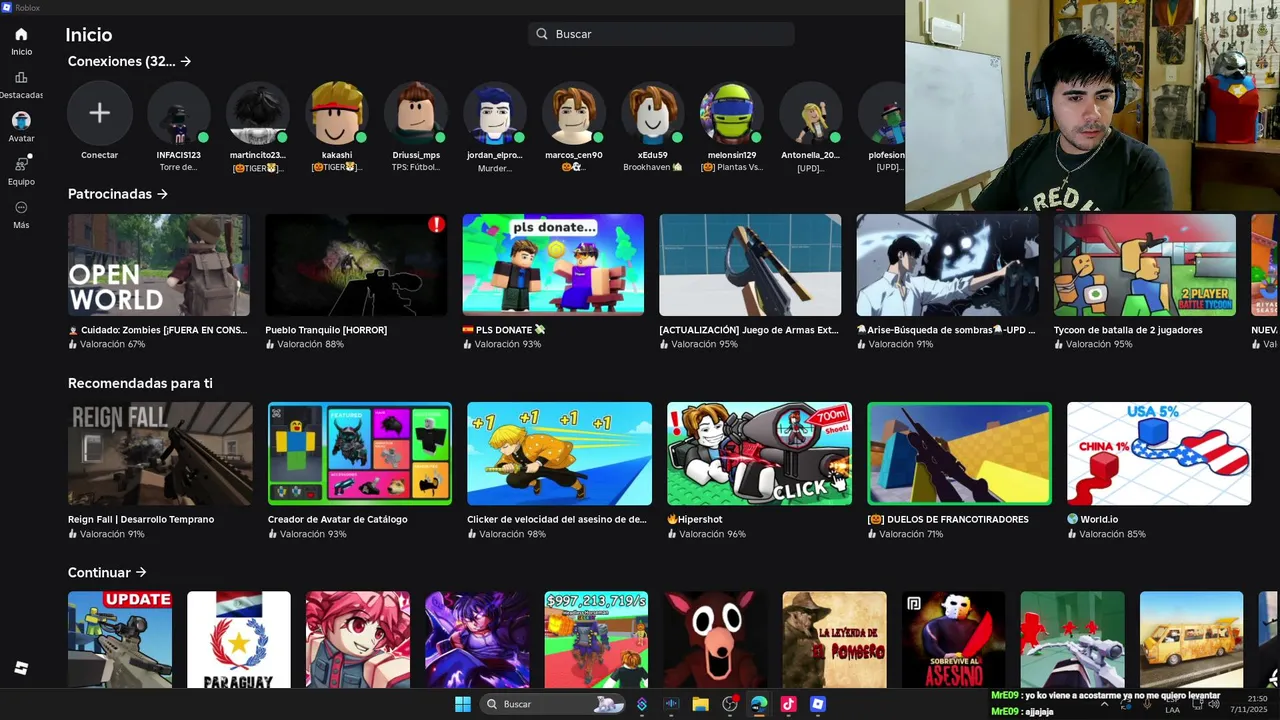Click the 'Hipershot' game title

pyautogui.click(x=694, y=520)
